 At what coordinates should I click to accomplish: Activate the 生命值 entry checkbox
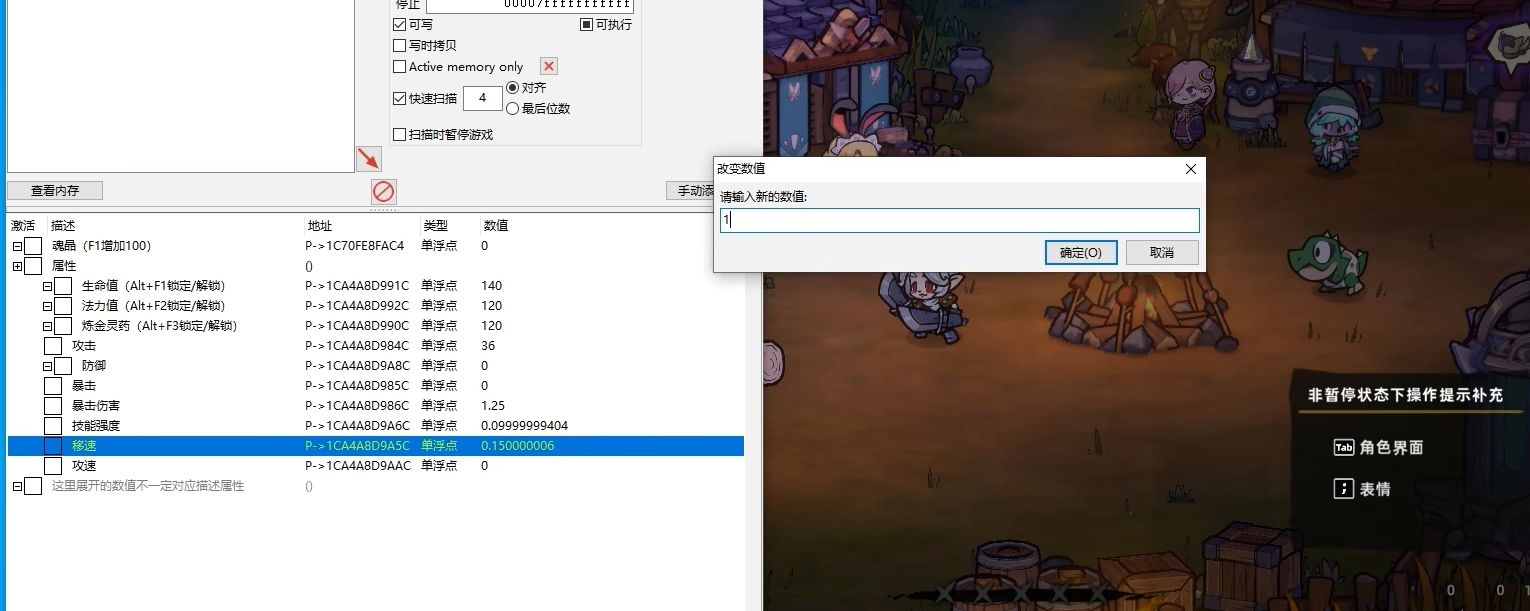pyautogui.click(x=63, y=286)
